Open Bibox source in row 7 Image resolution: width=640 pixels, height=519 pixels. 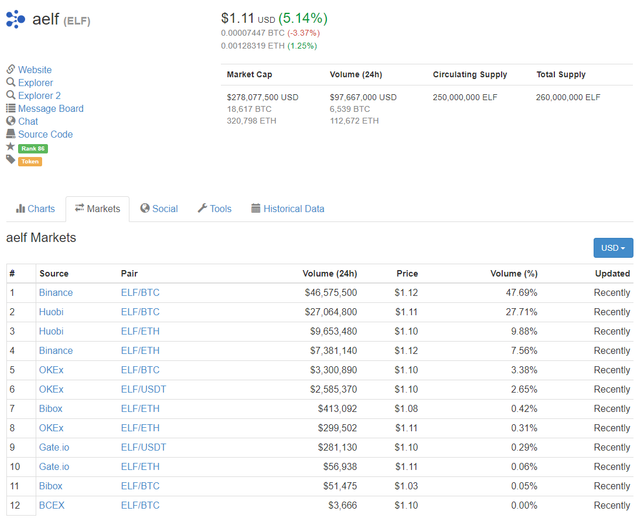click(51, 408)
